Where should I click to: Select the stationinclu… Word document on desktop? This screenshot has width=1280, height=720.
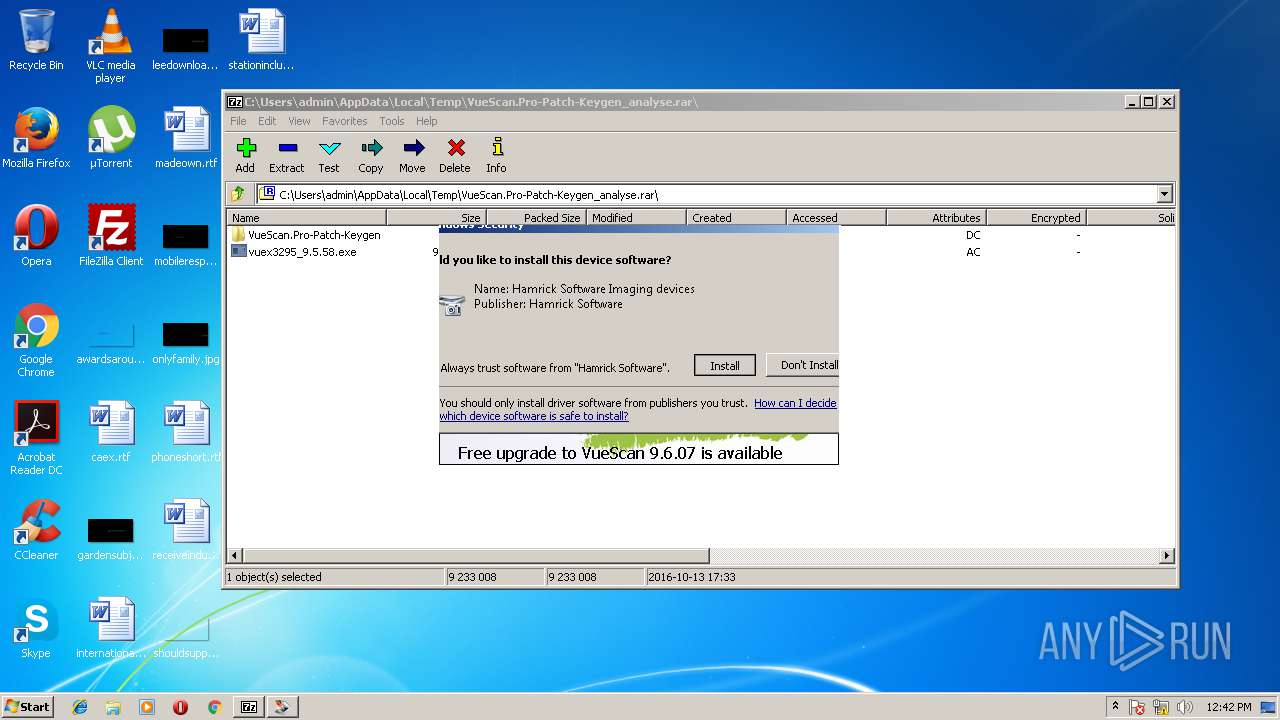(x=261, y=40)
